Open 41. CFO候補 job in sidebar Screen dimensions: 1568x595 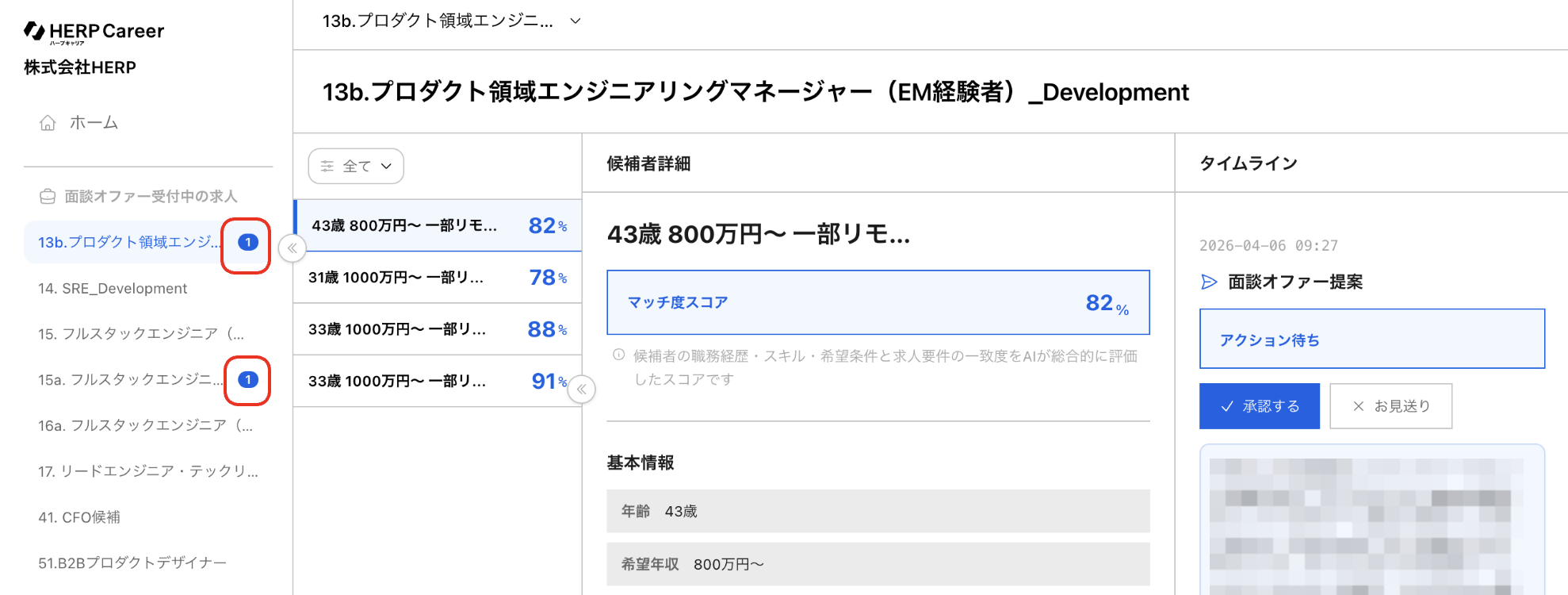click(x=79, y=517)
